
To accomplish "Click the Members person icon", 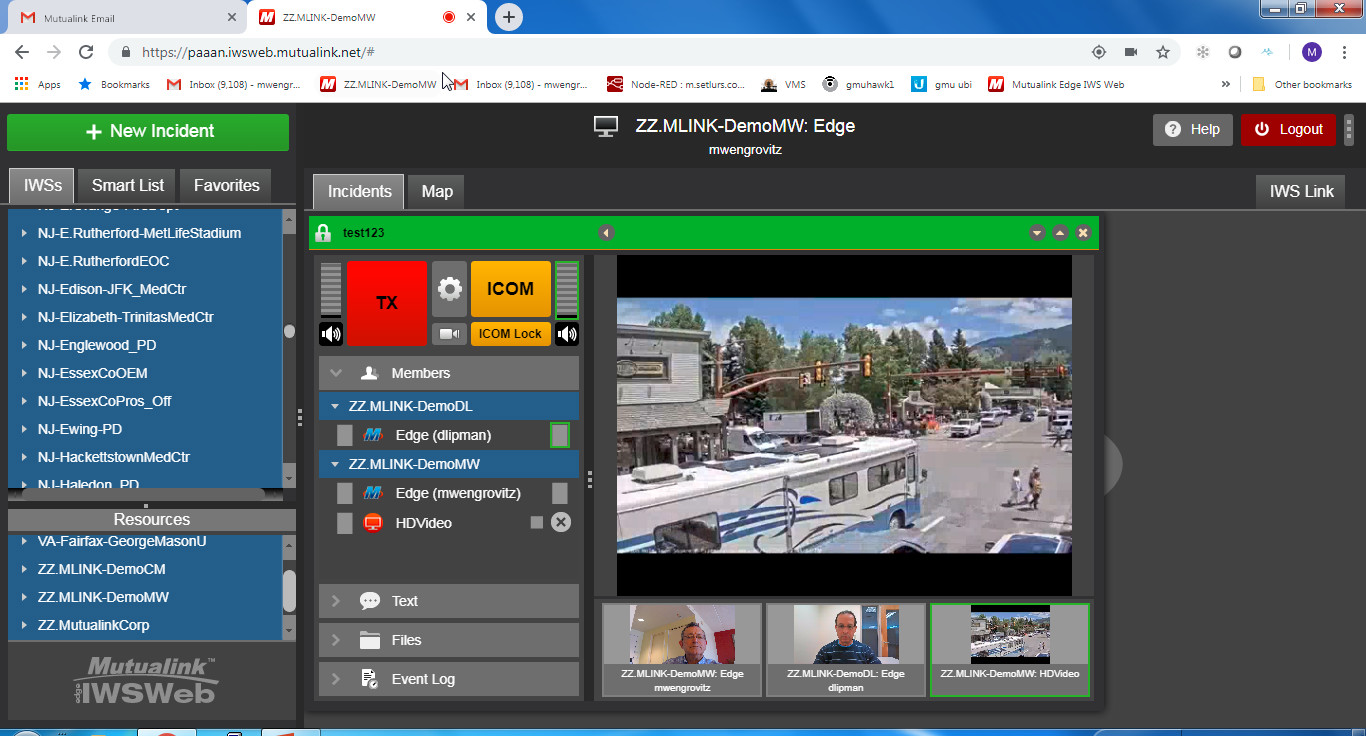I will click(369, 373).
